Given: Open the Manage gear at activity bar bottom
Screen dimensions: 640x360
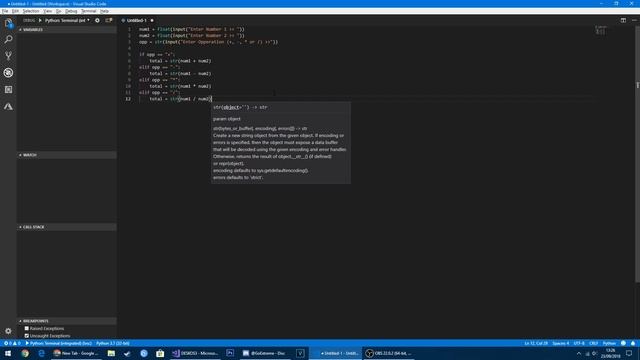Looking at the screenshot, I should [x=8, y=331].
